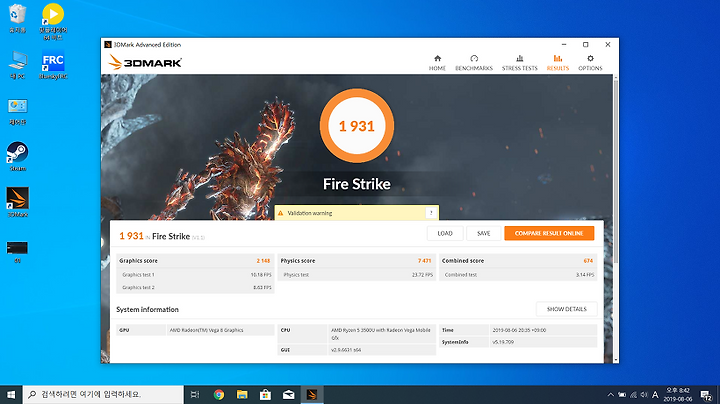Open the volume speaker tray icon

pyautogui.click(x=644, y=394)
